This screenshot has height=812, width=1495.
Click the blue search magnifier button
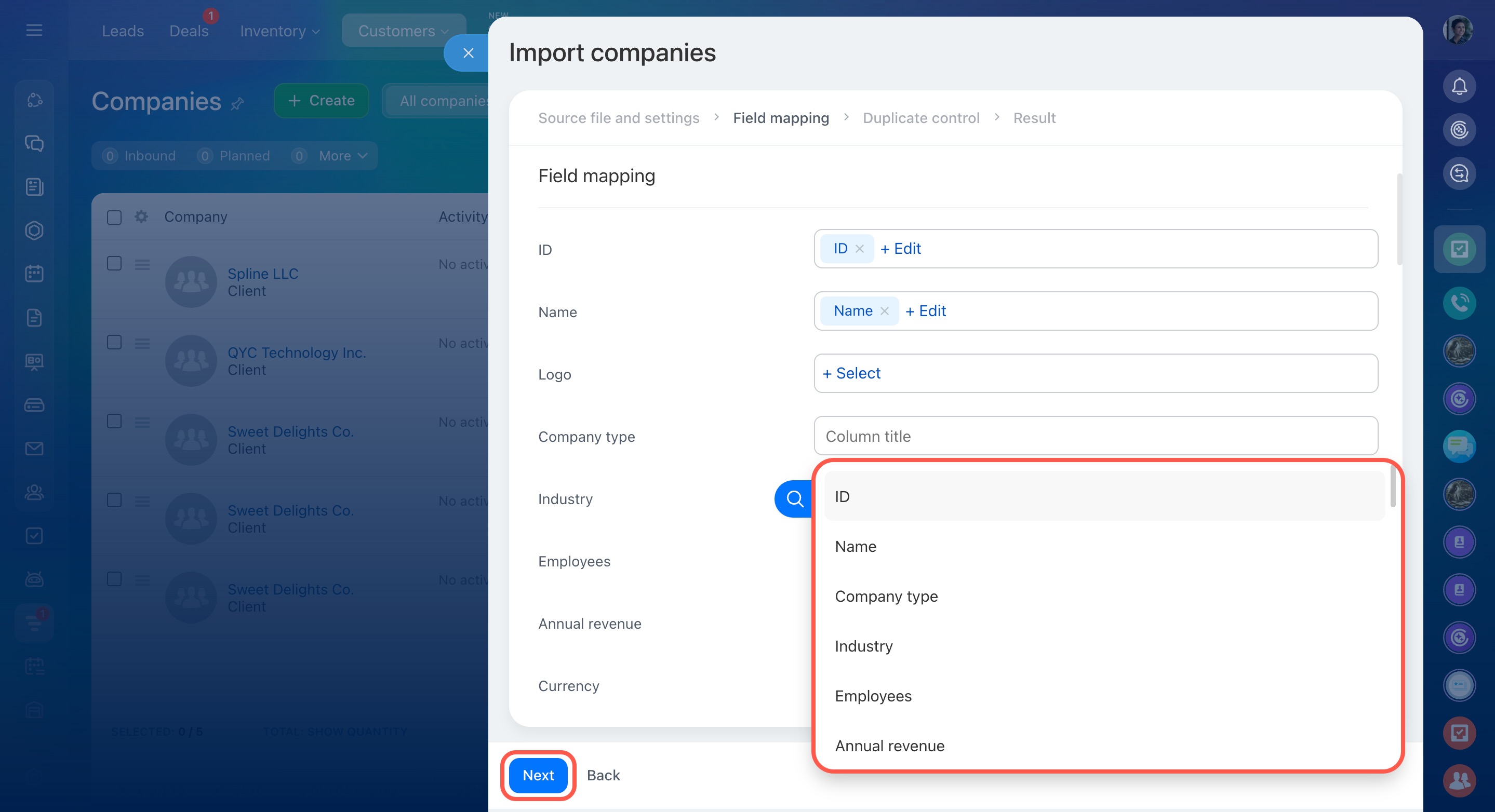click(794, 498)
